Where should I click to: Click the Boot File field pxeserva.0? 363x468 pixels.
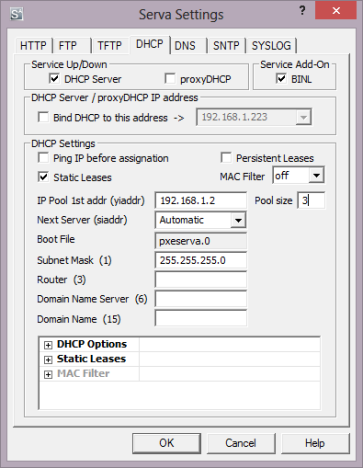(x=201, y=241)
